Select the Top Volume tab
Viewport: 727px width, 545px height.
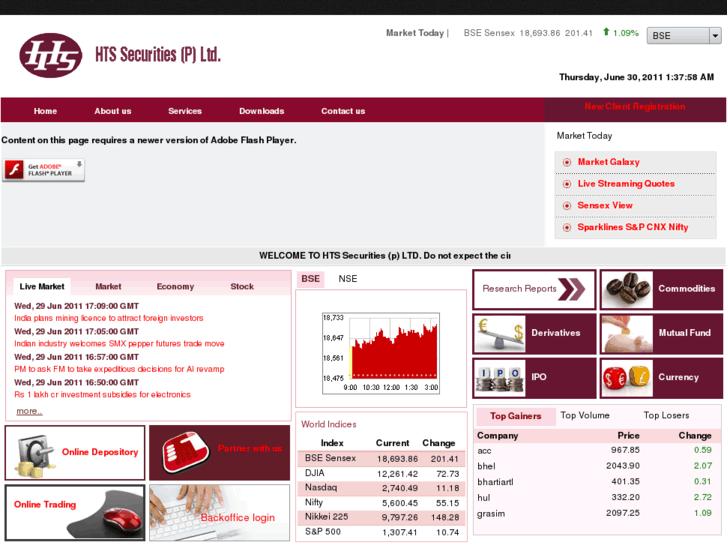(x=585, y=416)
